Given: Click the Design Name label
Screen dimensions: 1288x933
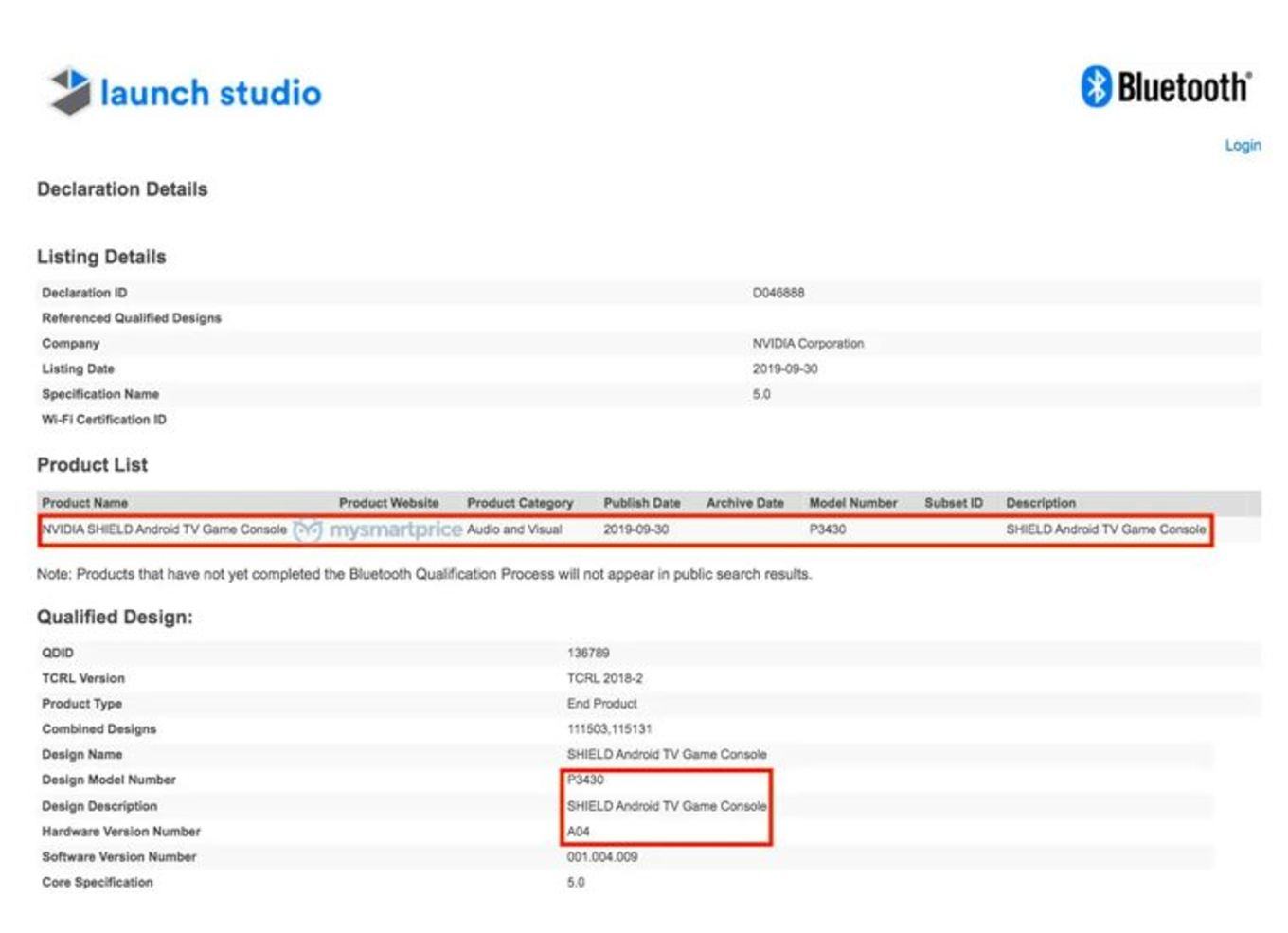Looking at the screenshot, I should click(81, 755).
